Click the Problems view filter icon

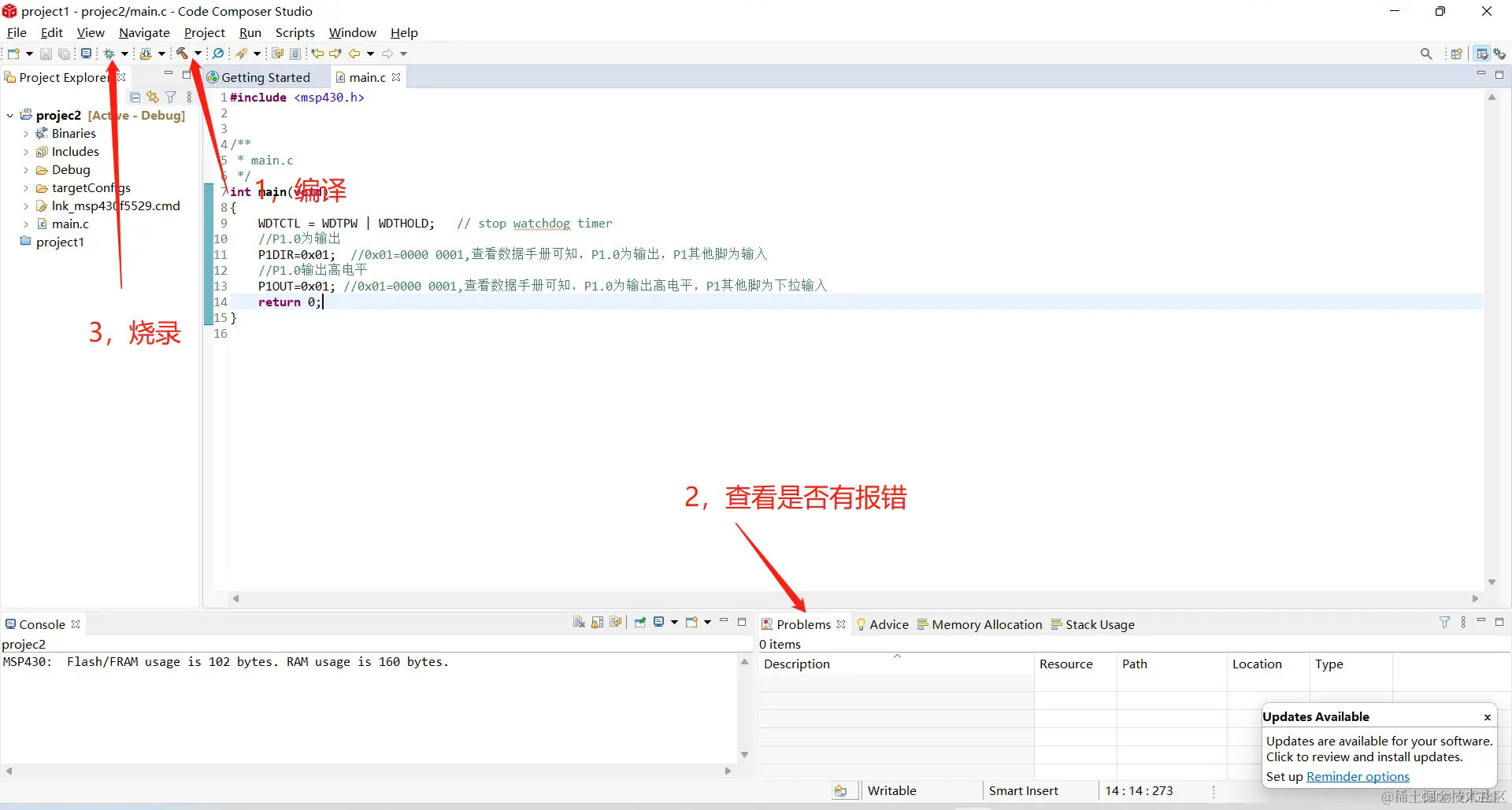[x=1444, y=622]
